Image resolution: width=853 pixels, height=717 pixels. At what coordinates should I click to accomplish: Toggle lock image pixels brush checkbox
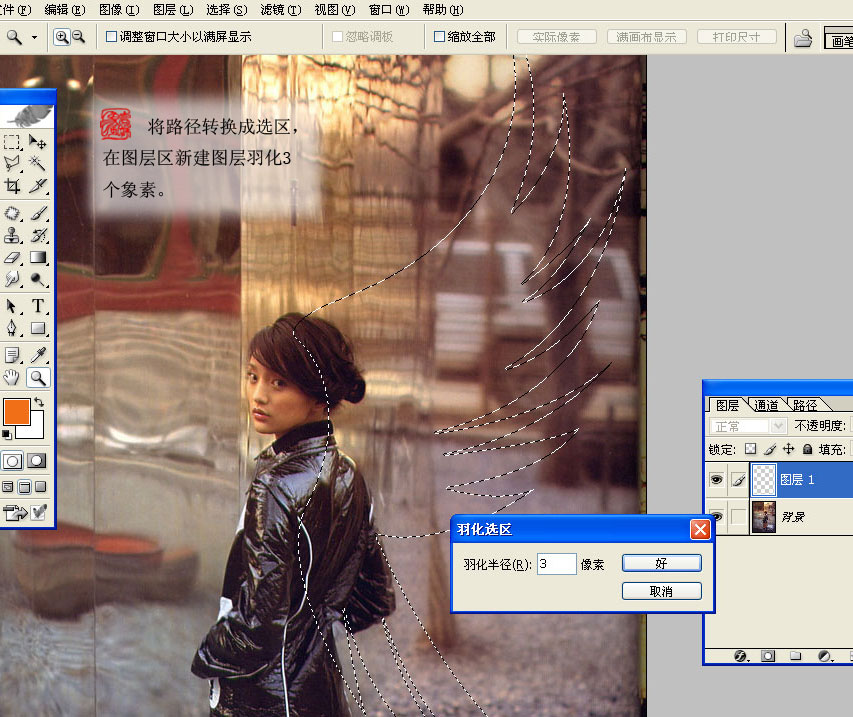[770, 449]
